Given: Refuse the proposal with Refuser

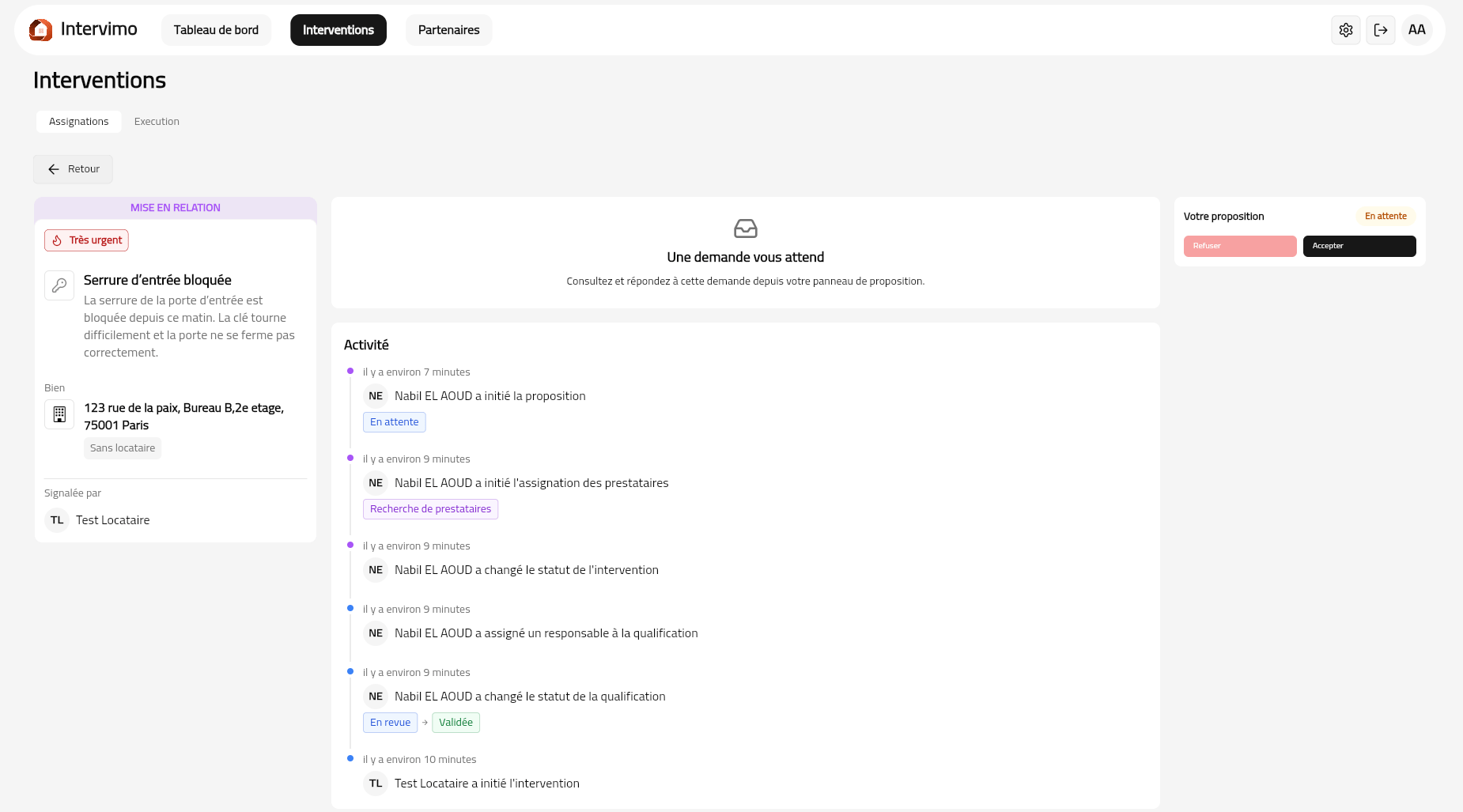Looking at the screenshot, I should coord(1240,246).
